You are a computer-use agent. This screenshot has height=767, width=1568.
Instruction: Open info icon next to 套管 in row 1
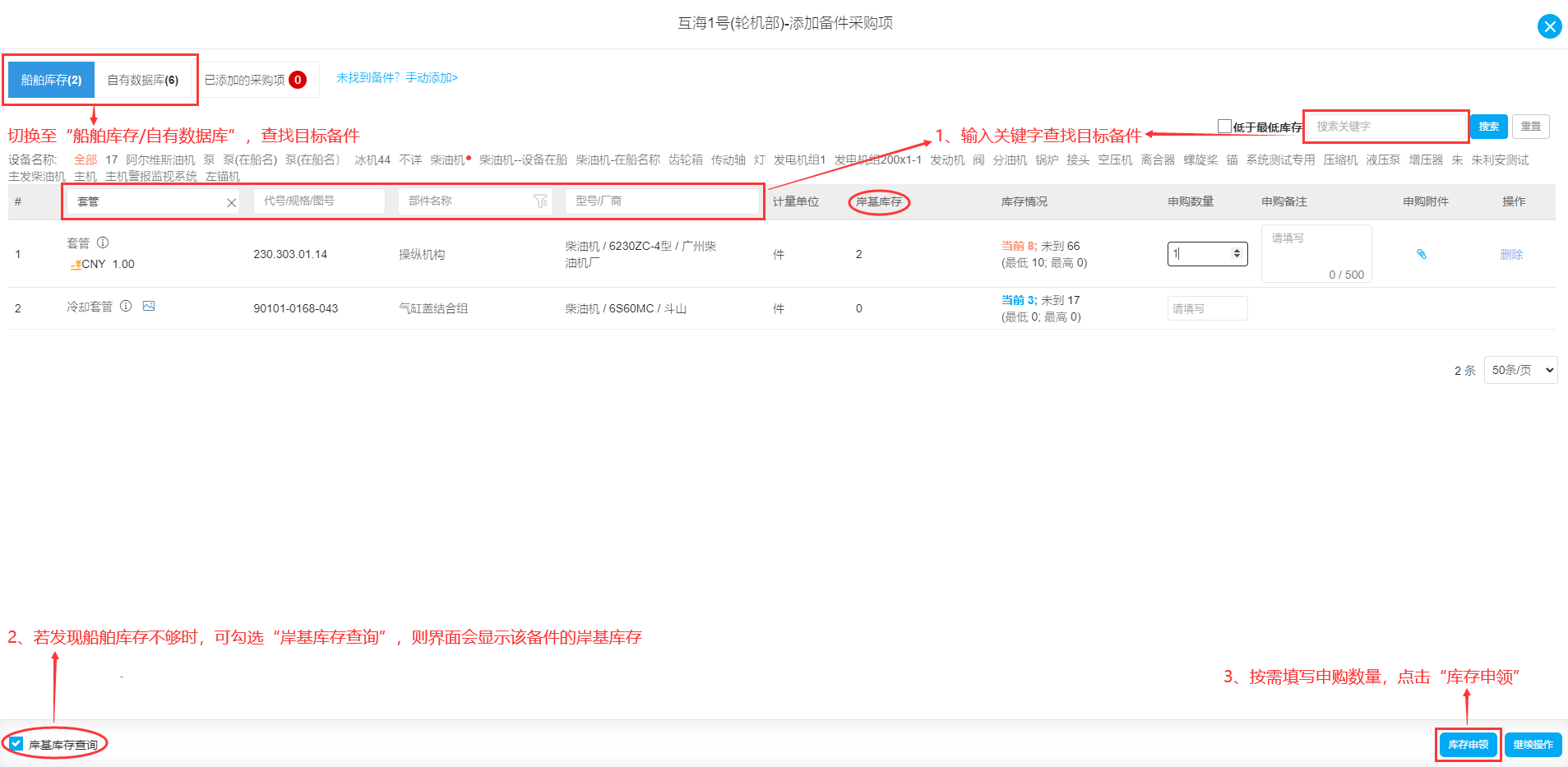103,243
